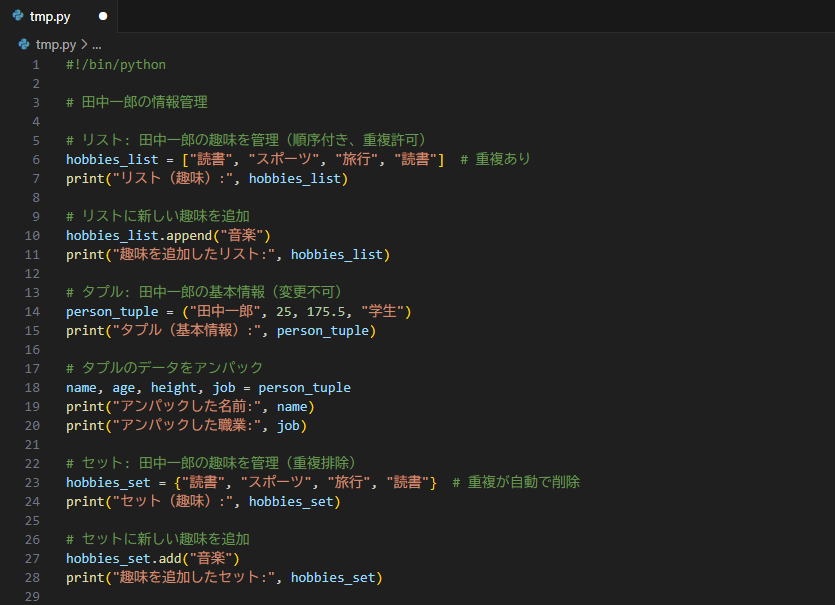Click the unsaved-changes dot on tmp.py tab

click(103, 16)
